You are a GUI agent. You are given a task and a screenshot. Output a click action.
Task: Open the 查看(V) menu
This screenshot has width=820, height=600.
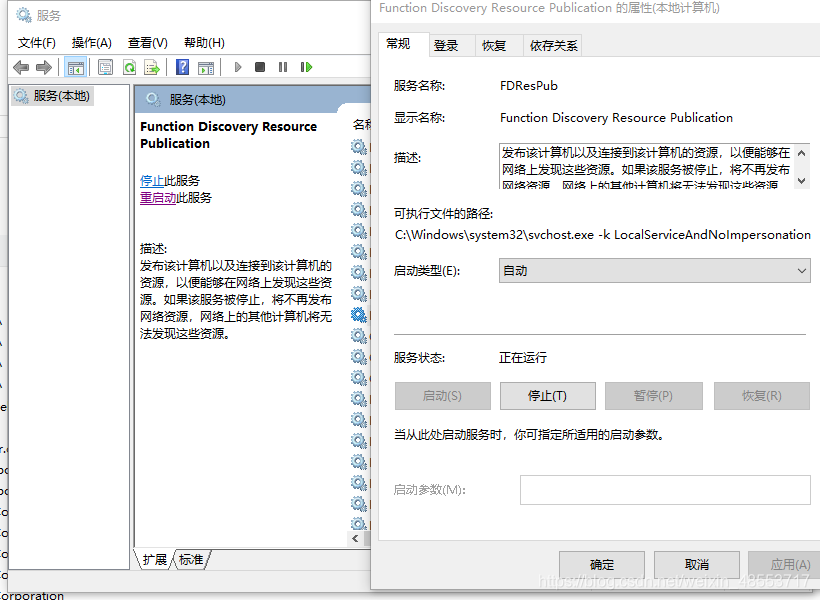pos(147,42)
